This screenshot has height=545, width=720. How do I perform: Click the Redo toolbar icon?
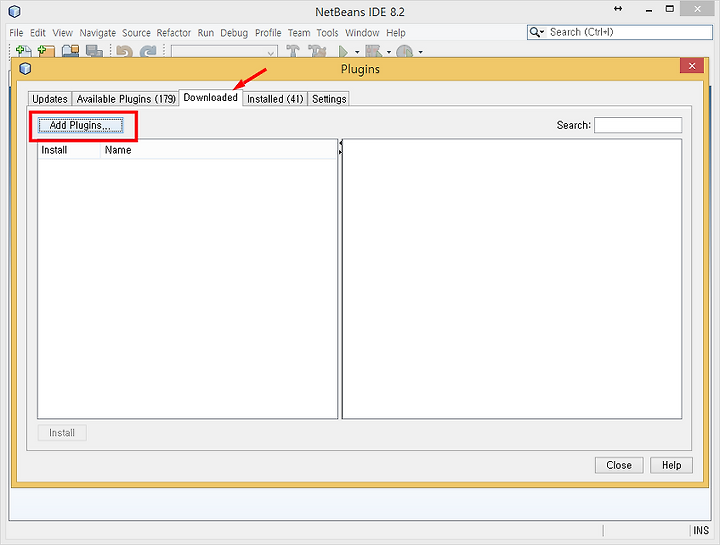point(148,51)
